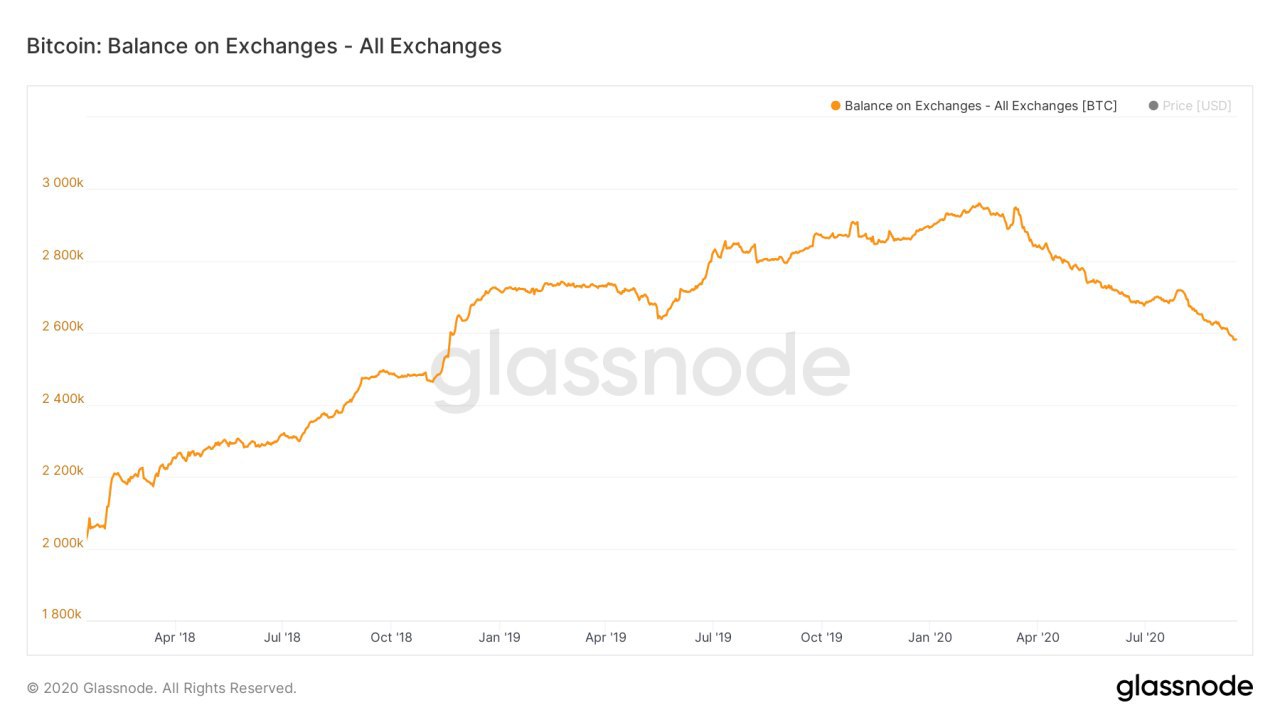
Task: Click the Apr '20 x-axis label
Action: click(1038, 637)
